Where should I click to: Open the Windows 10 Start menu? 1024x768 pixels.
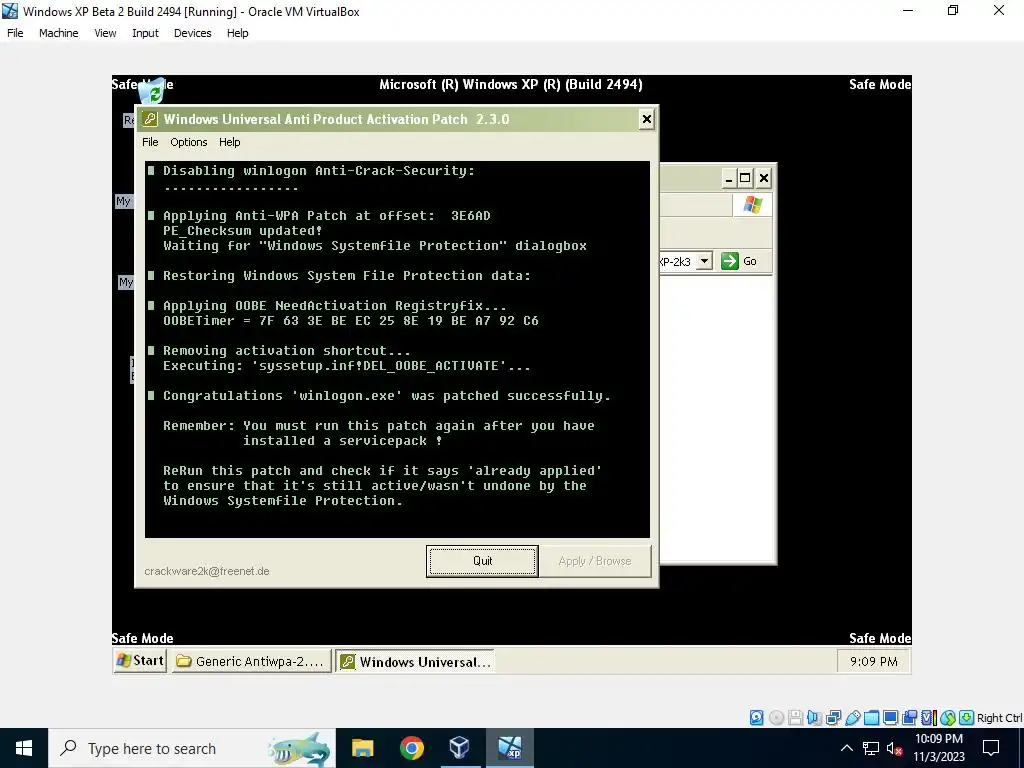[24, 748]
